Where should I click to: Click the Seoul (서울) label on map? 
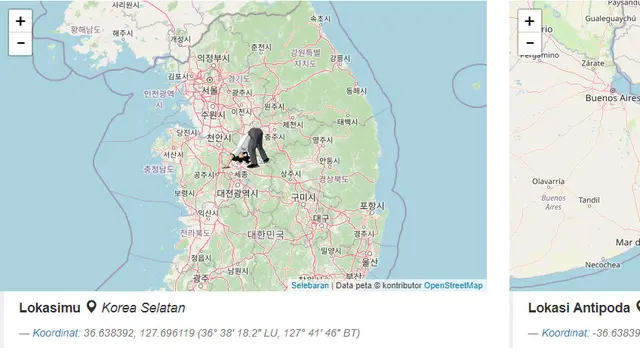pyautogui.click(x=210, y=90)
